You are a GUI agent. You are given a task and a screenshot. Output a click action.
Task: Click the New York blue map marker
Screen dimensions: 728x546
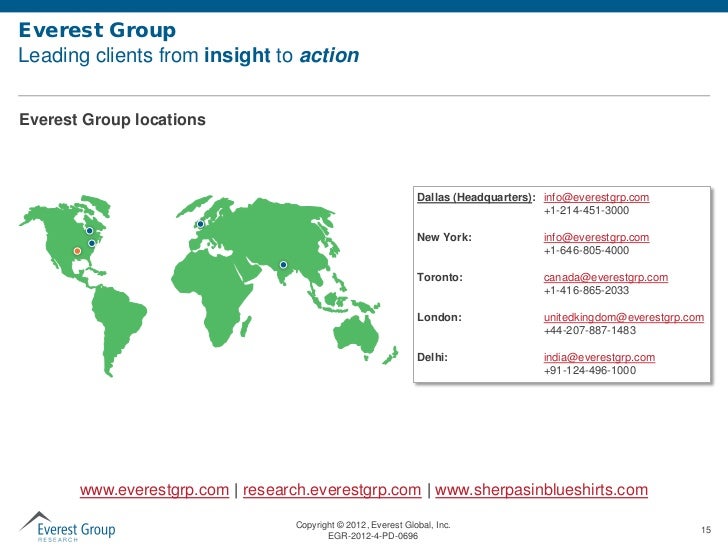click(92, 243)
